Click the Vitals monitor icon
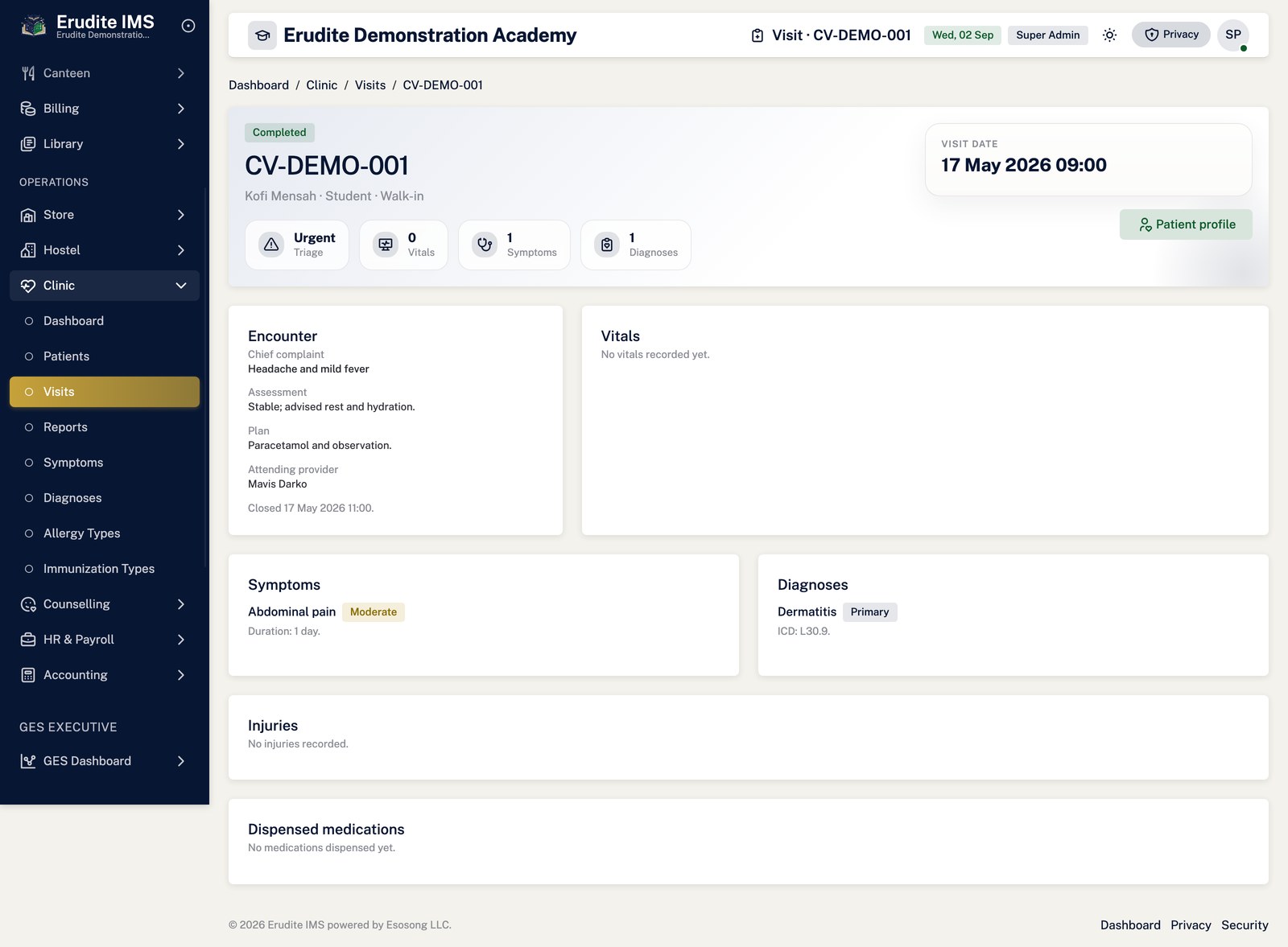1288x947 pixels. pyautogui.click(x=386, y=245)
